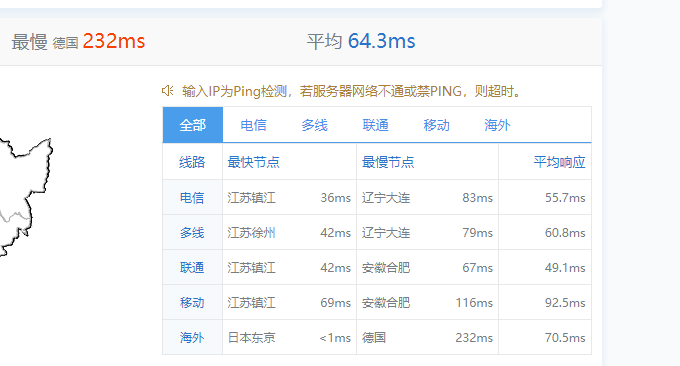Switch to the 电信 tab
The height and width of the screenshot is (366, 680).
click(x=253, y=125)
